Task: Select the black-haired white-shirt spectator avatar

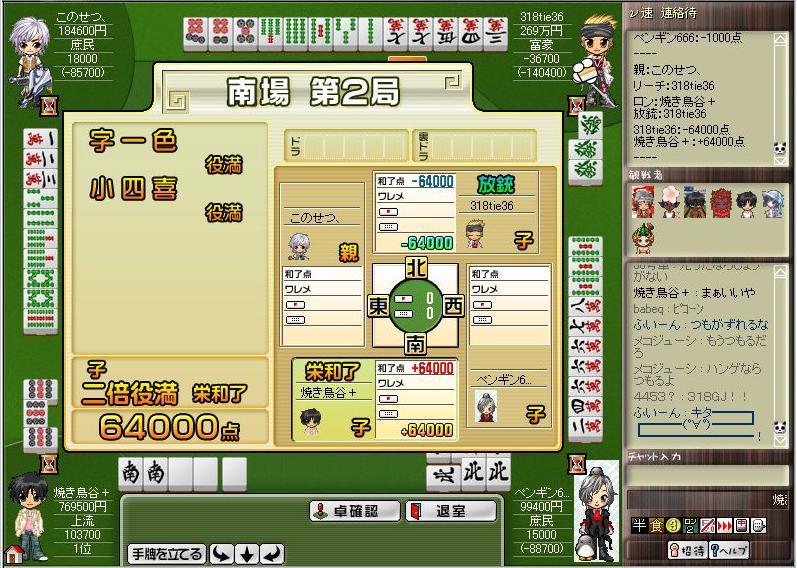Action: 746,203
